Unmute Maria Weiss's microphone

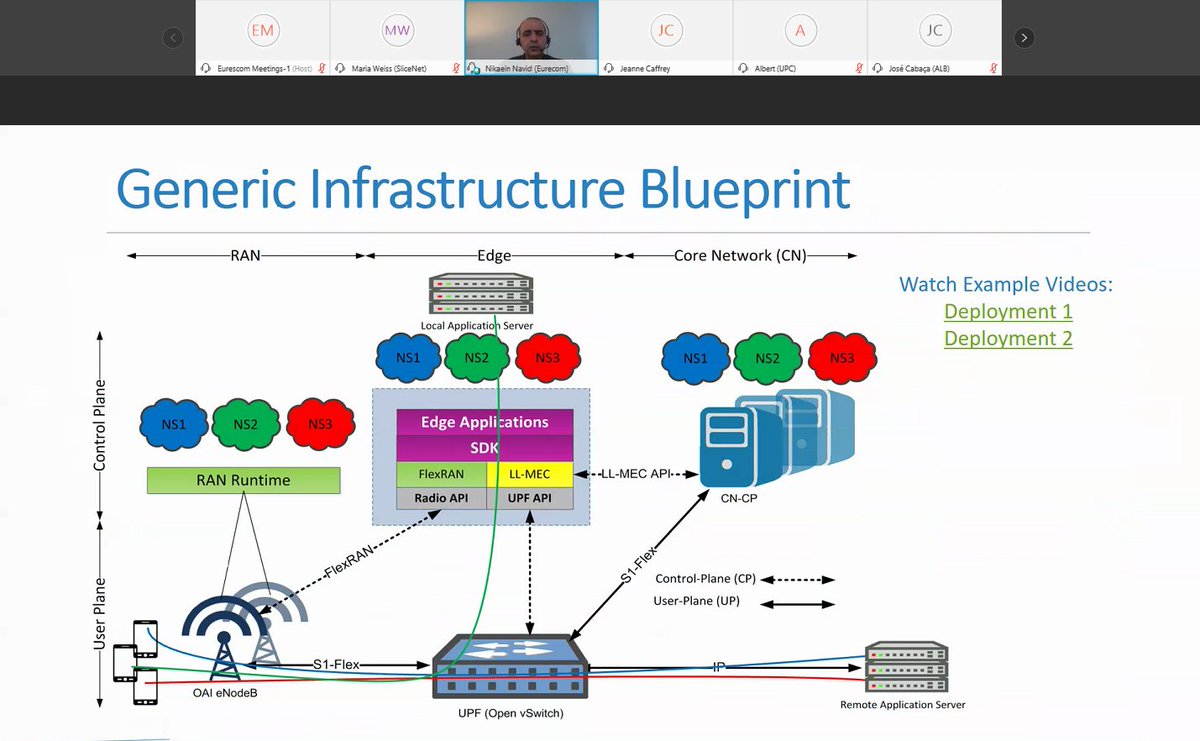tap(457, 68)
